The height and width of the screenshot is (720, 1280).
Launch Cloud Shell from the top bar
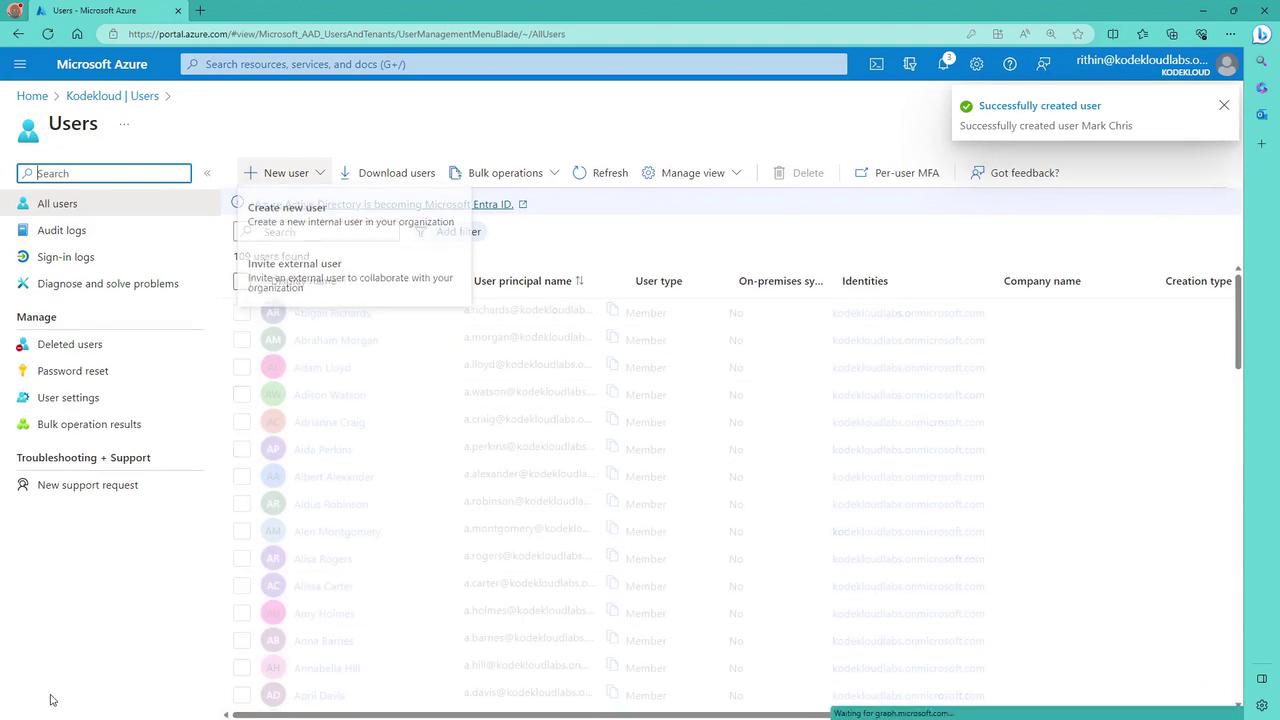[876, 64]
